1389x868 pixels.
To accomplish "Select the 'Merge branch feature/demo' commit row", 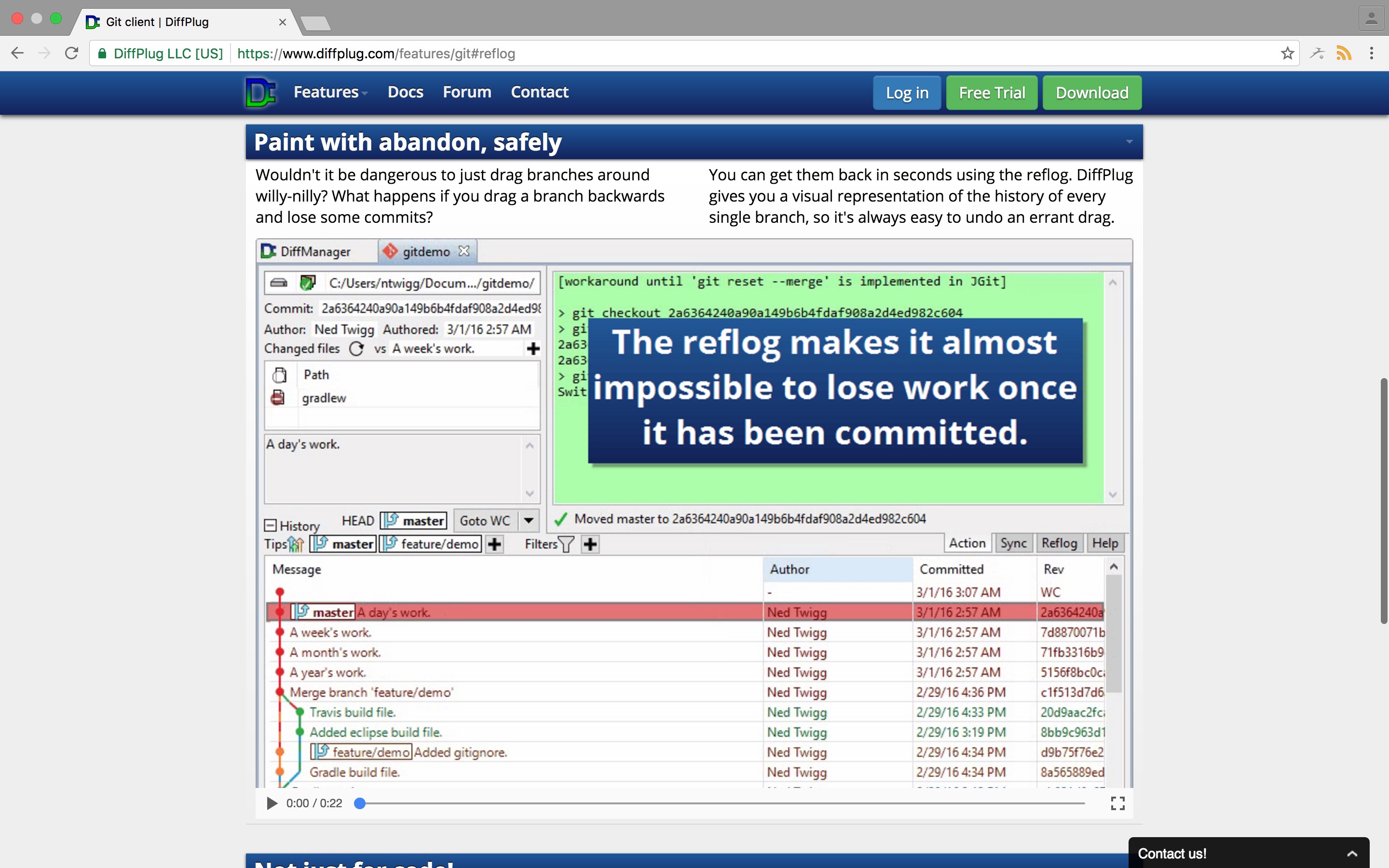I will [686, 692].
